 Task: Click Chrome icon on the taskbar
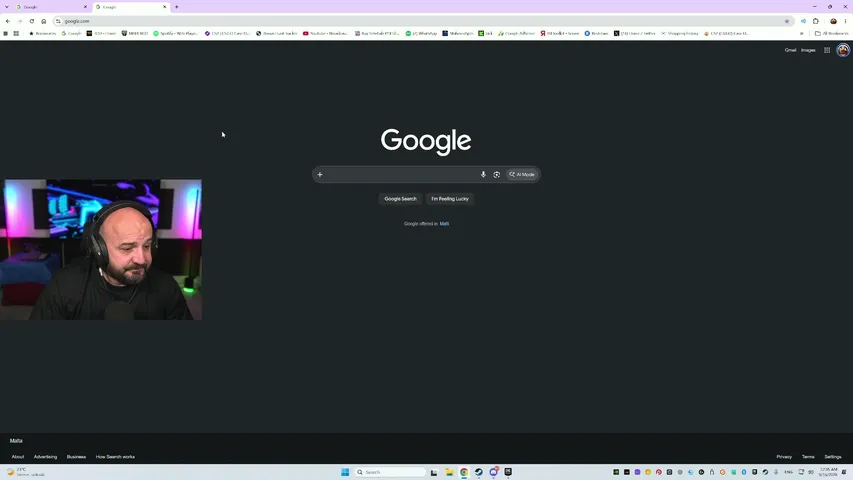(464, 472)
